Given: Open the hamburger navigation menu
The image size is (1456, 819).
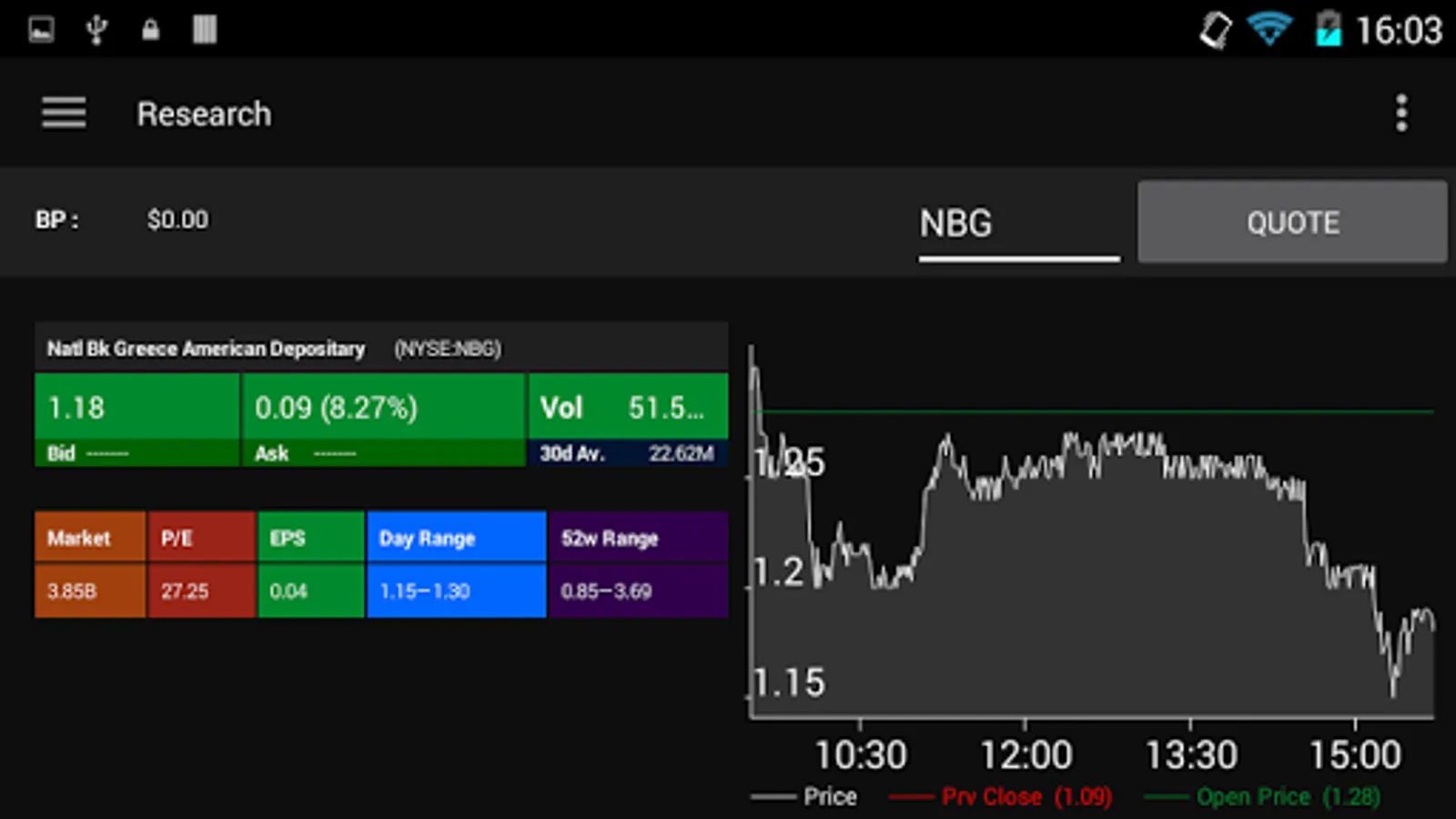Looking at the screenshot, I should tap(64, 114).
